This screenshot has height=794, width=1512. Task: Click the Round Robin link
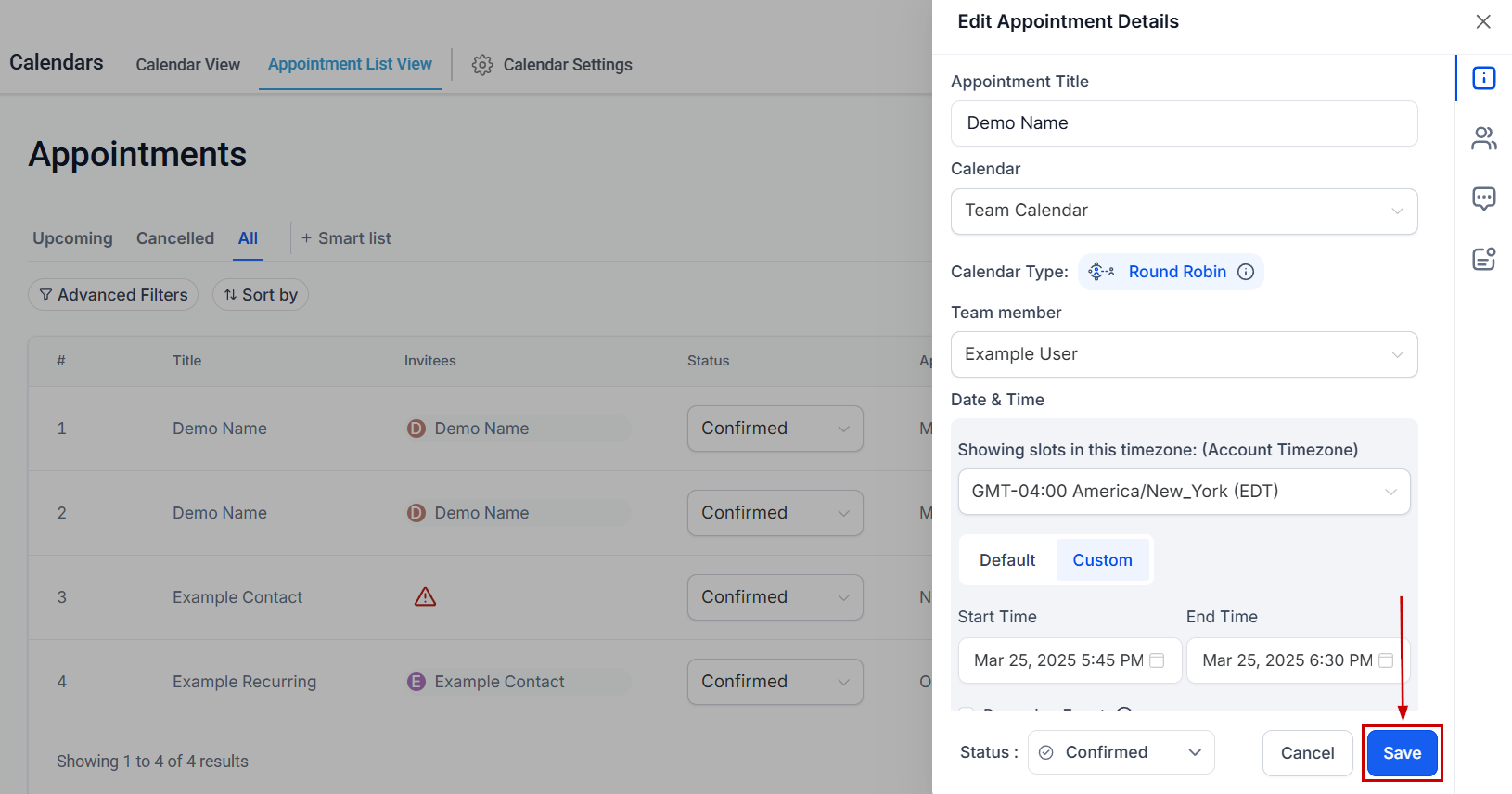1177,272
